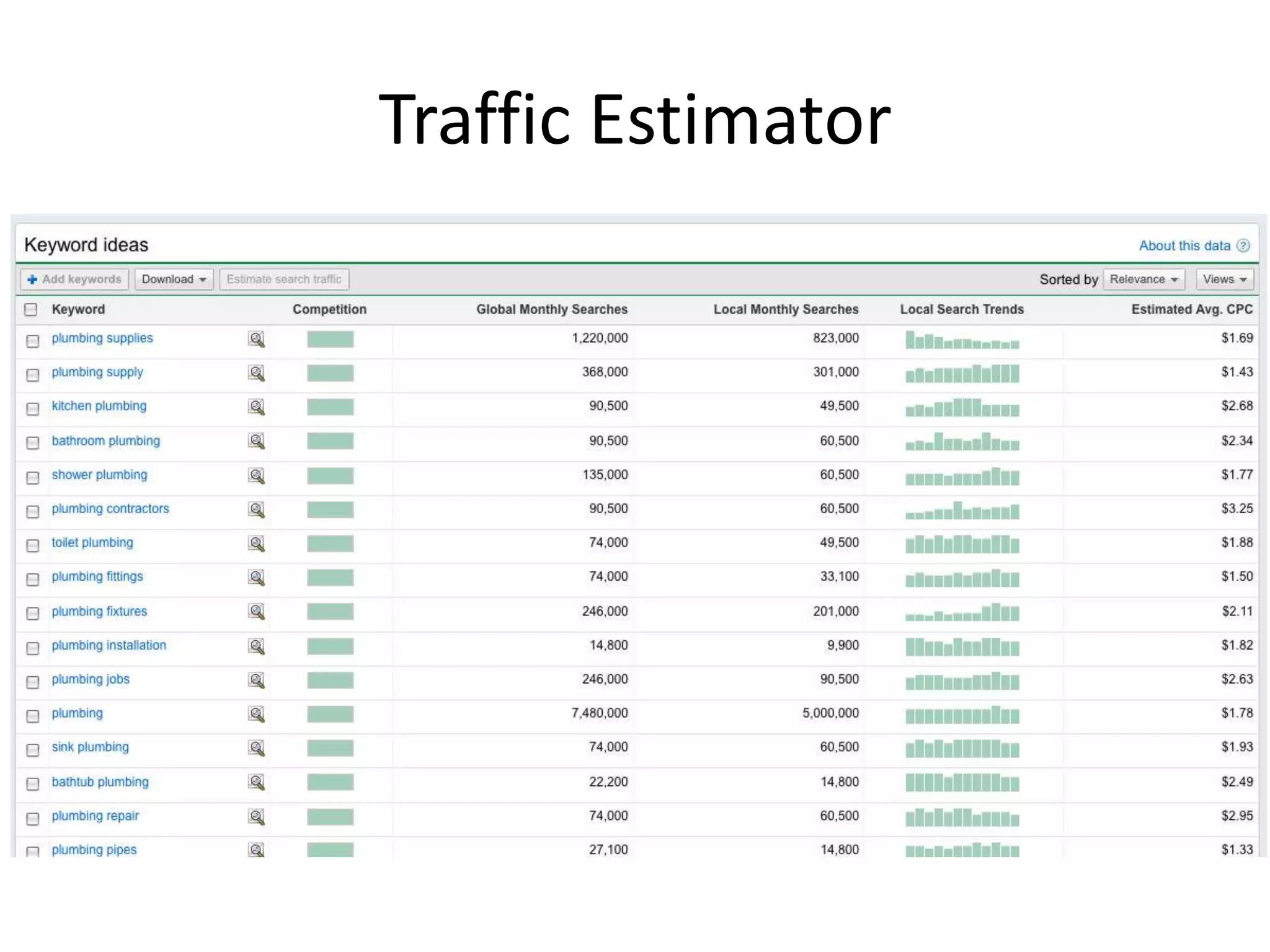
Task: Check the toilet plumbing checkbox
Action: (33, 546)
